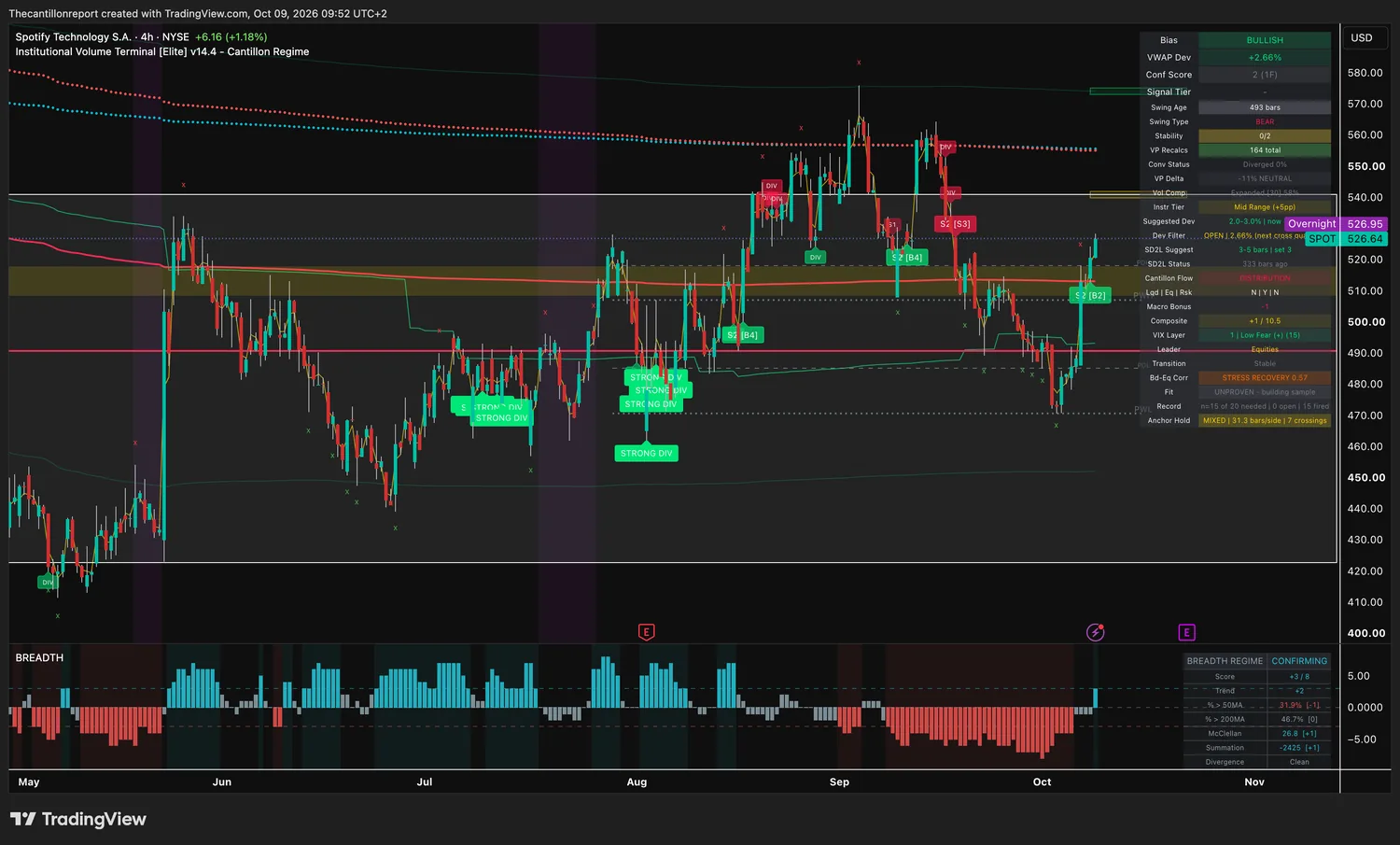Click the SD2L Suggest value 3-5 bars

click(1265, 250)
